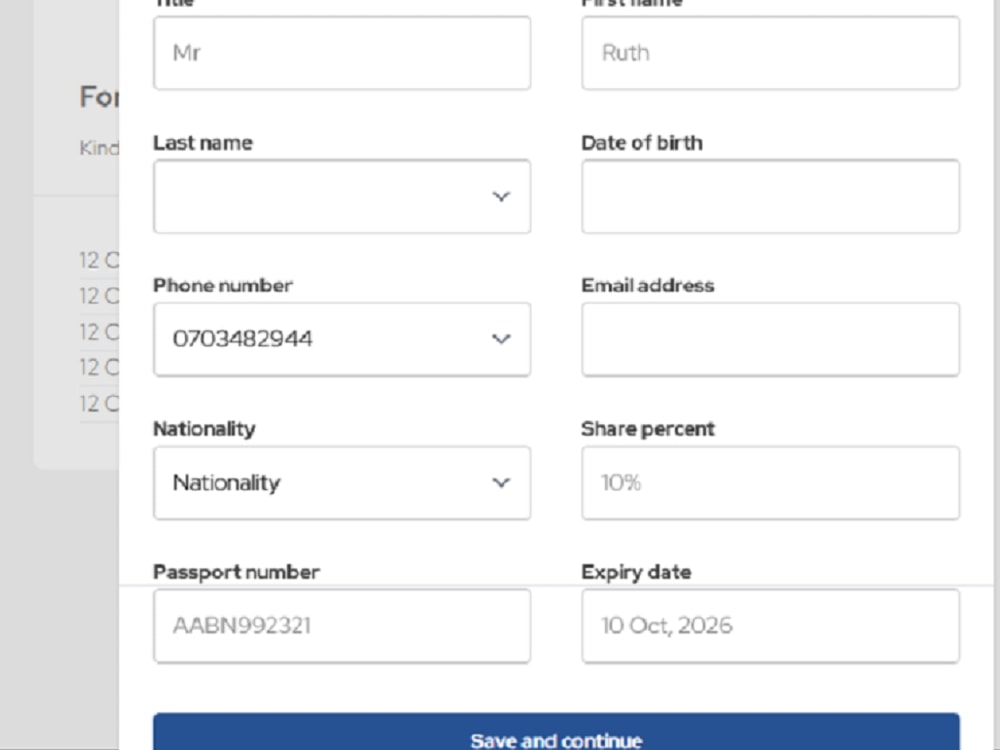
Task: Click the 0703482944 phone number text
Action: [243, 339]
